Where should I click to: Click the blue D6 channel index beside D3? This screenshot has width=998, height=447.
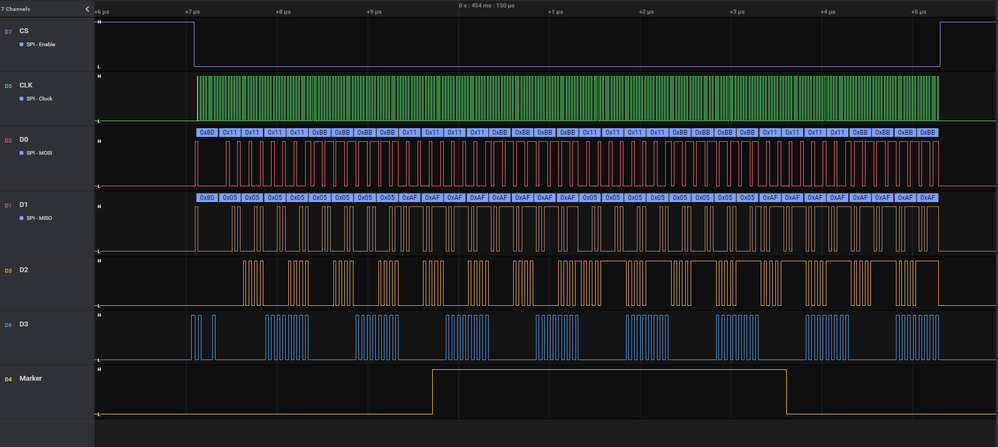click(8, 325)
